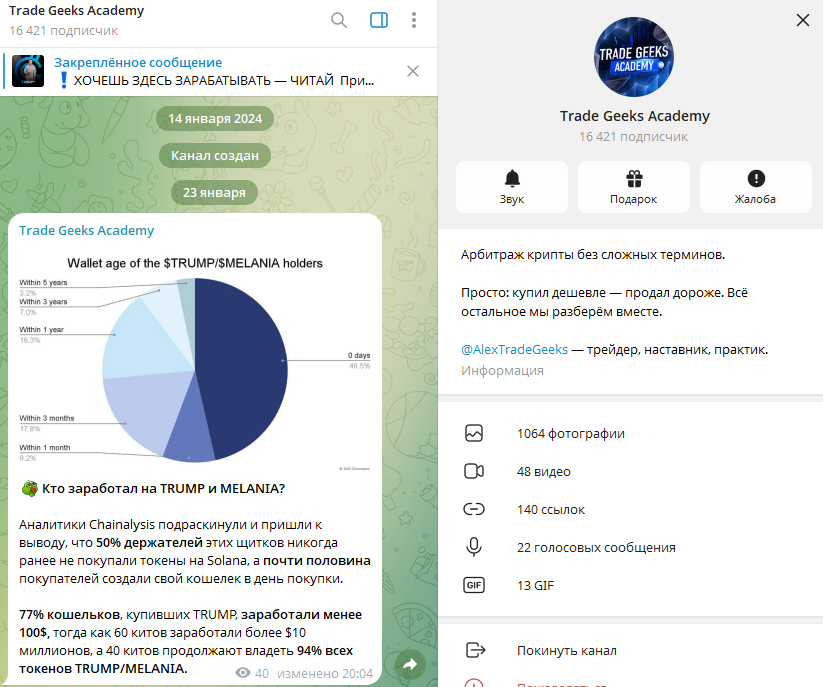Image resolution: width=823 pixels, height=687 pixels.
Task: Report channel using Жалоба button
Action: click(x=755, y=187)
